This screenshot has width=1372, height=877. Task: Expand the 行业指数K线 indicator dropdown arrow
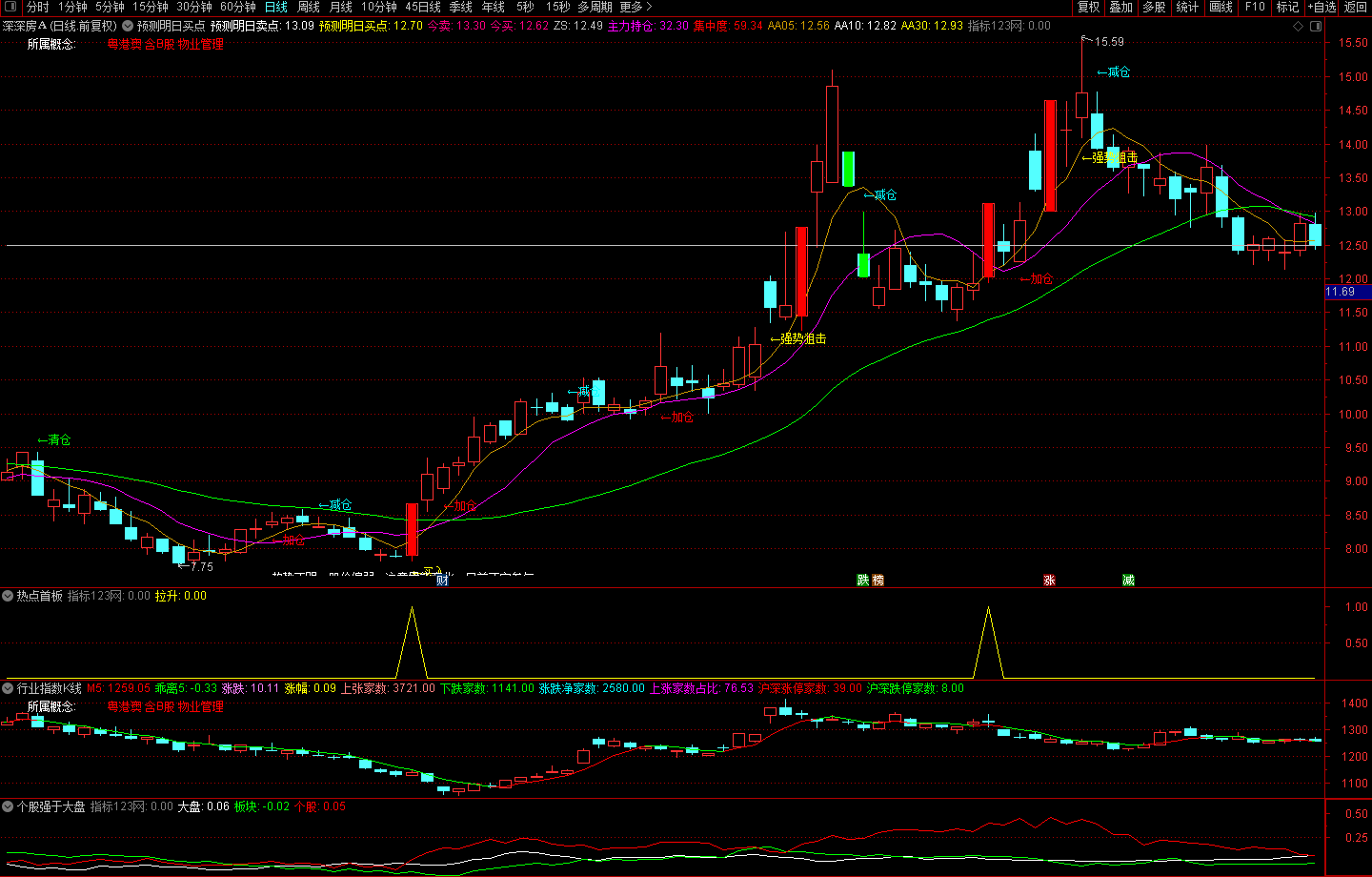pyautogui.click(x=8, y=688)
